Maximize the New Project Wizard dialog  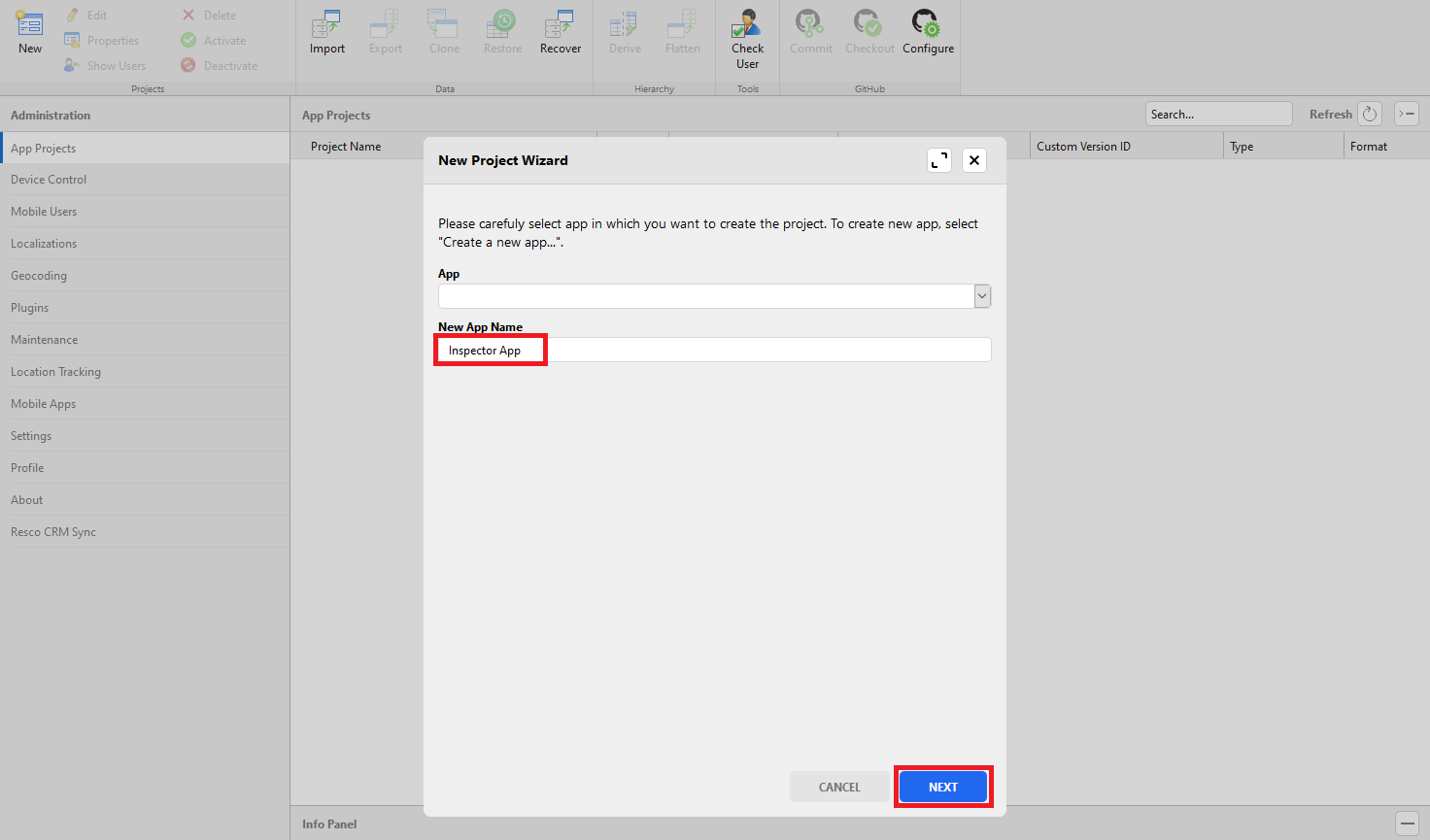pos(939,160)
